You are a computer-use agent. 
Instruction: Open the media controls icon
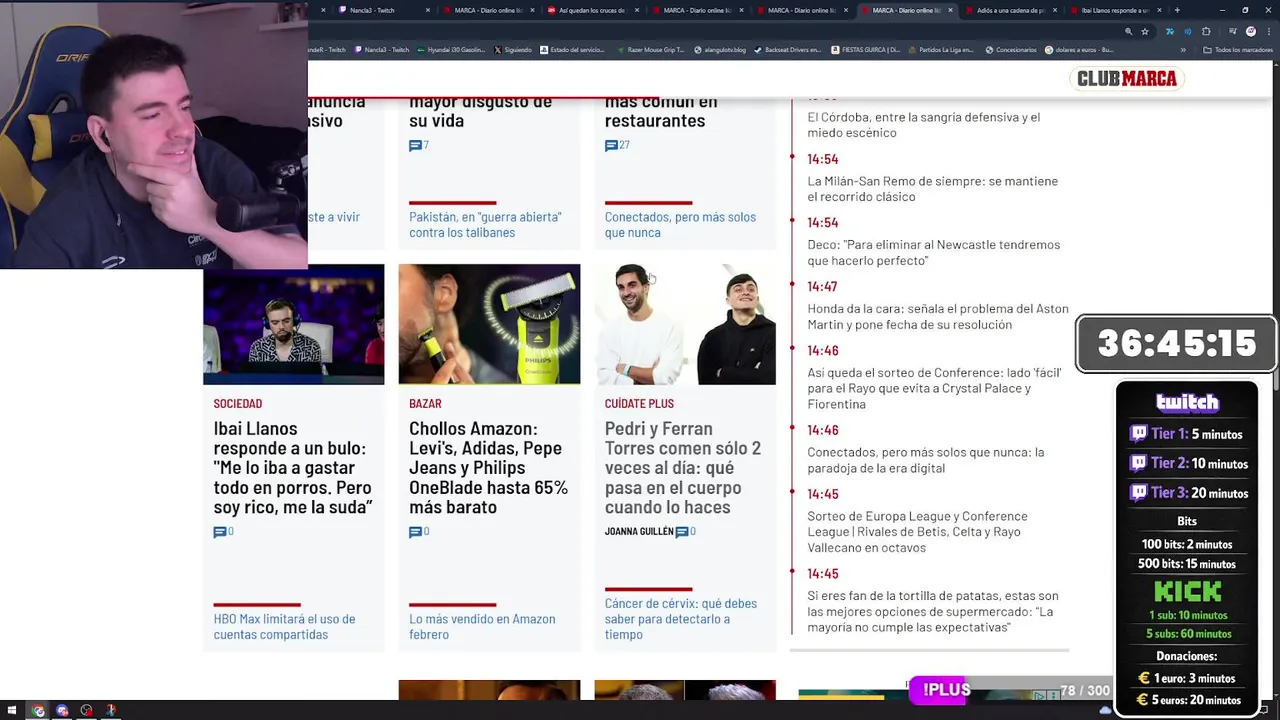(x=1232, y=31)
